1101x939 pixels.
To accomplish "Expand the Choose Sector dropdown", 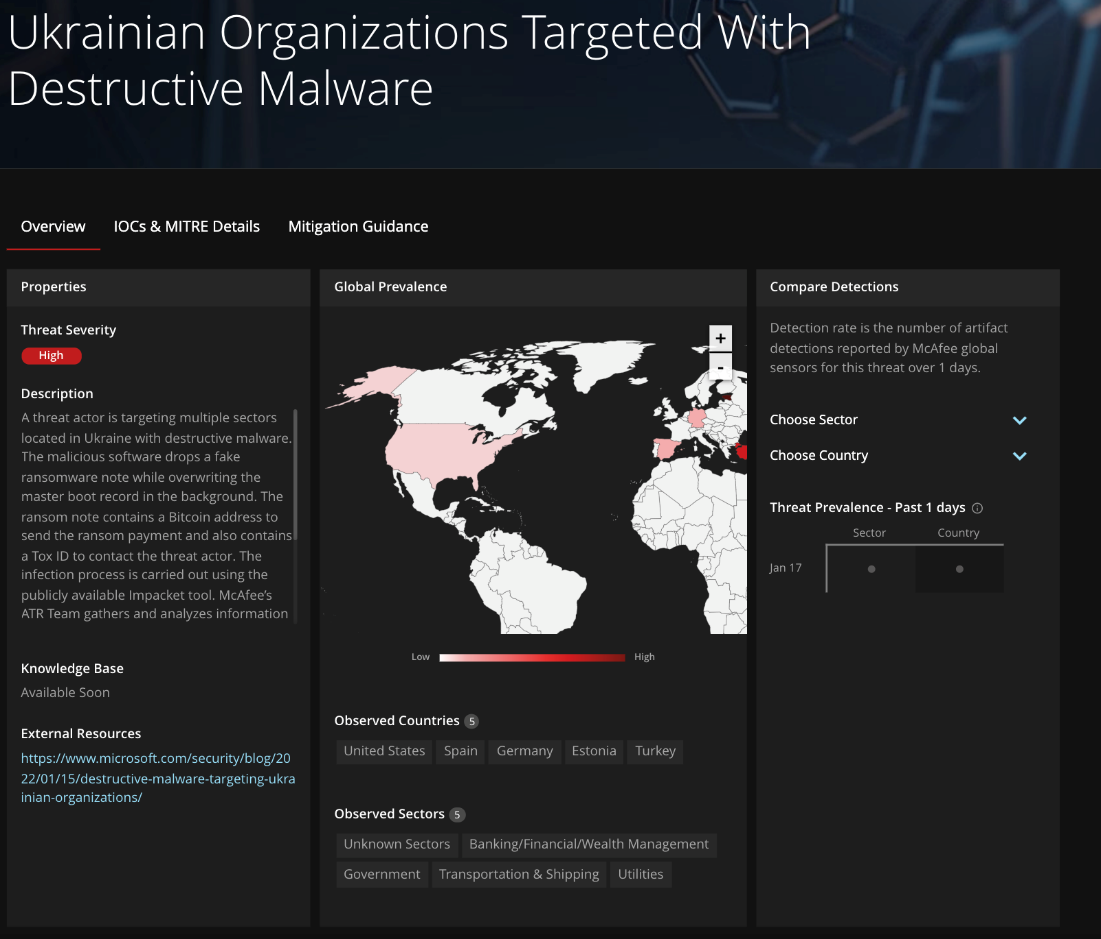I will [x=1019, y=420].
